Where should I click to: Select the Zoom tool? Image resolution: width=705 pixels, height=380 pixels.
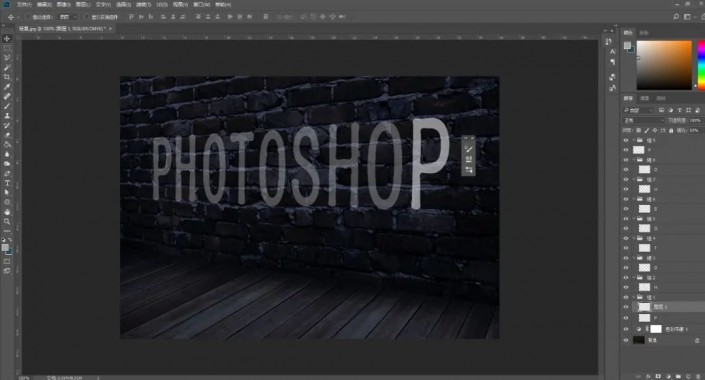[7, 221]
